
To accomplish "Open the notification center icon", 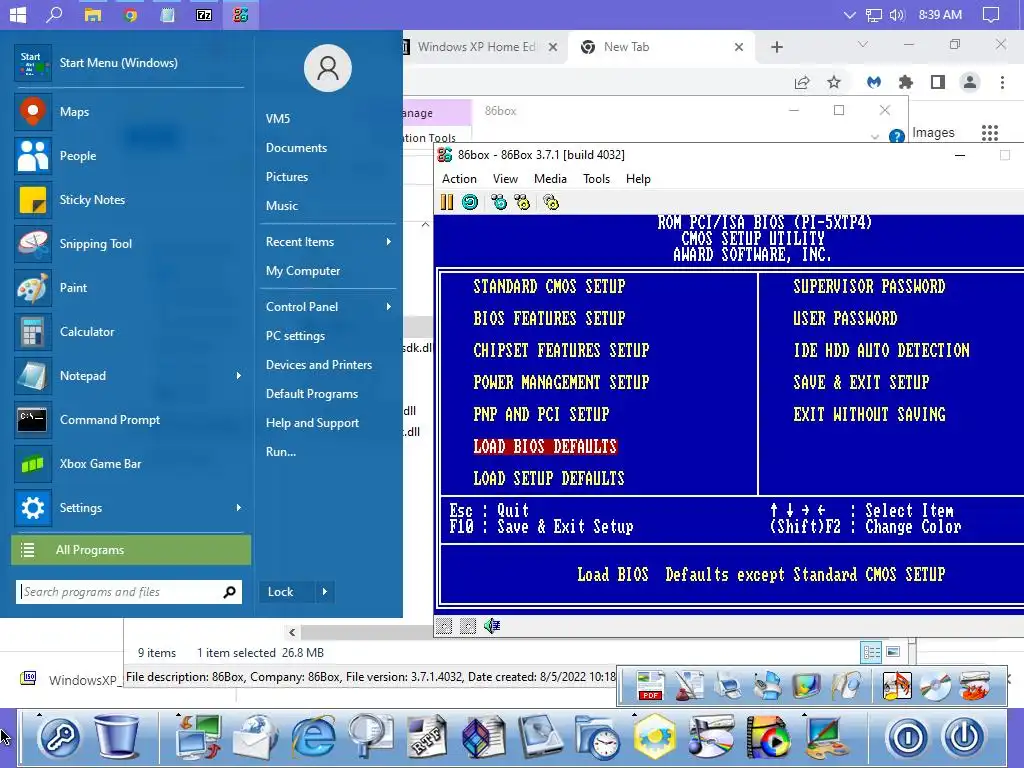I will [x=991, y=14].
